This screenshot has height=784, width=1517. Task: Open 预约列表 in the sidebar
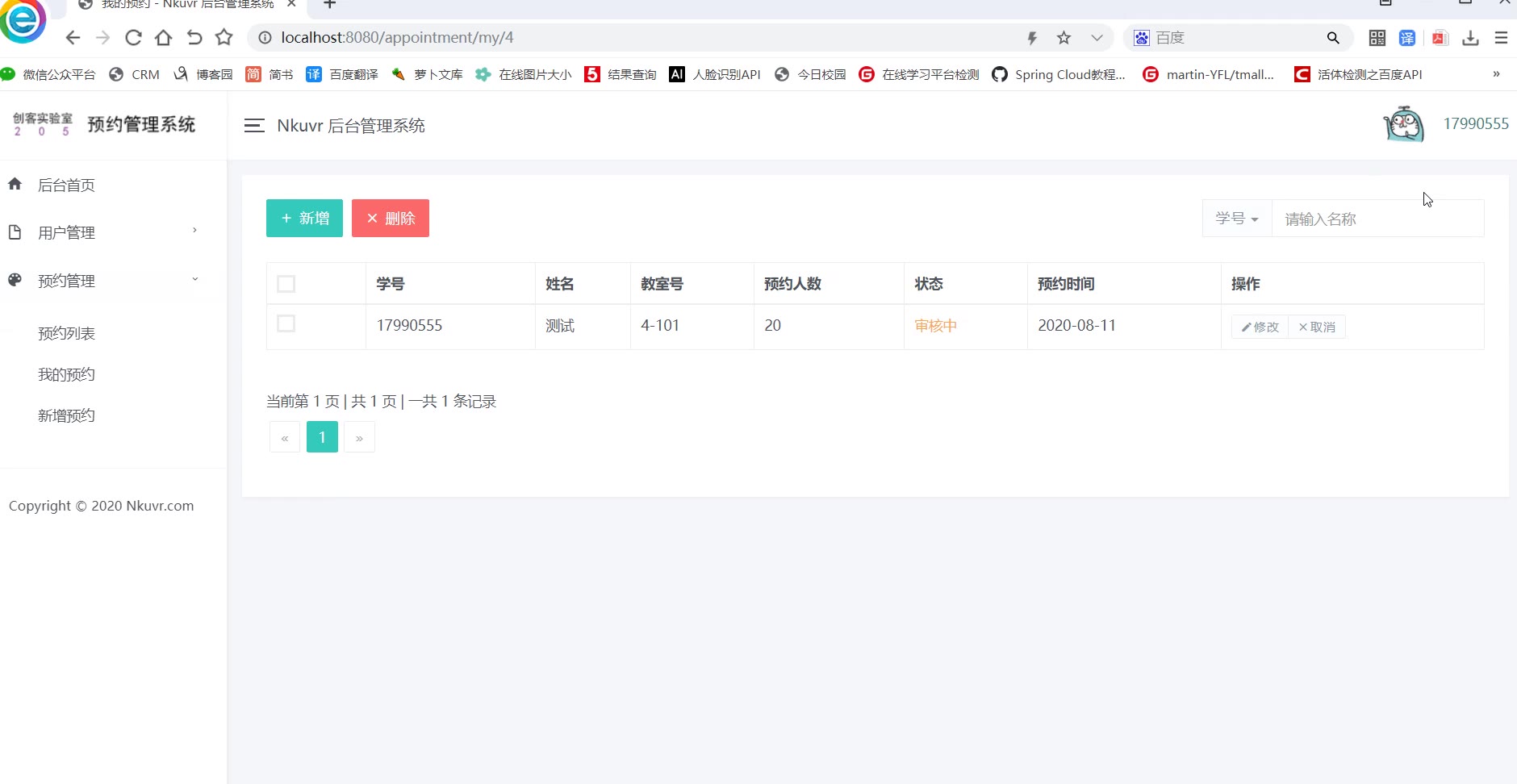click(x=66, y=333)
